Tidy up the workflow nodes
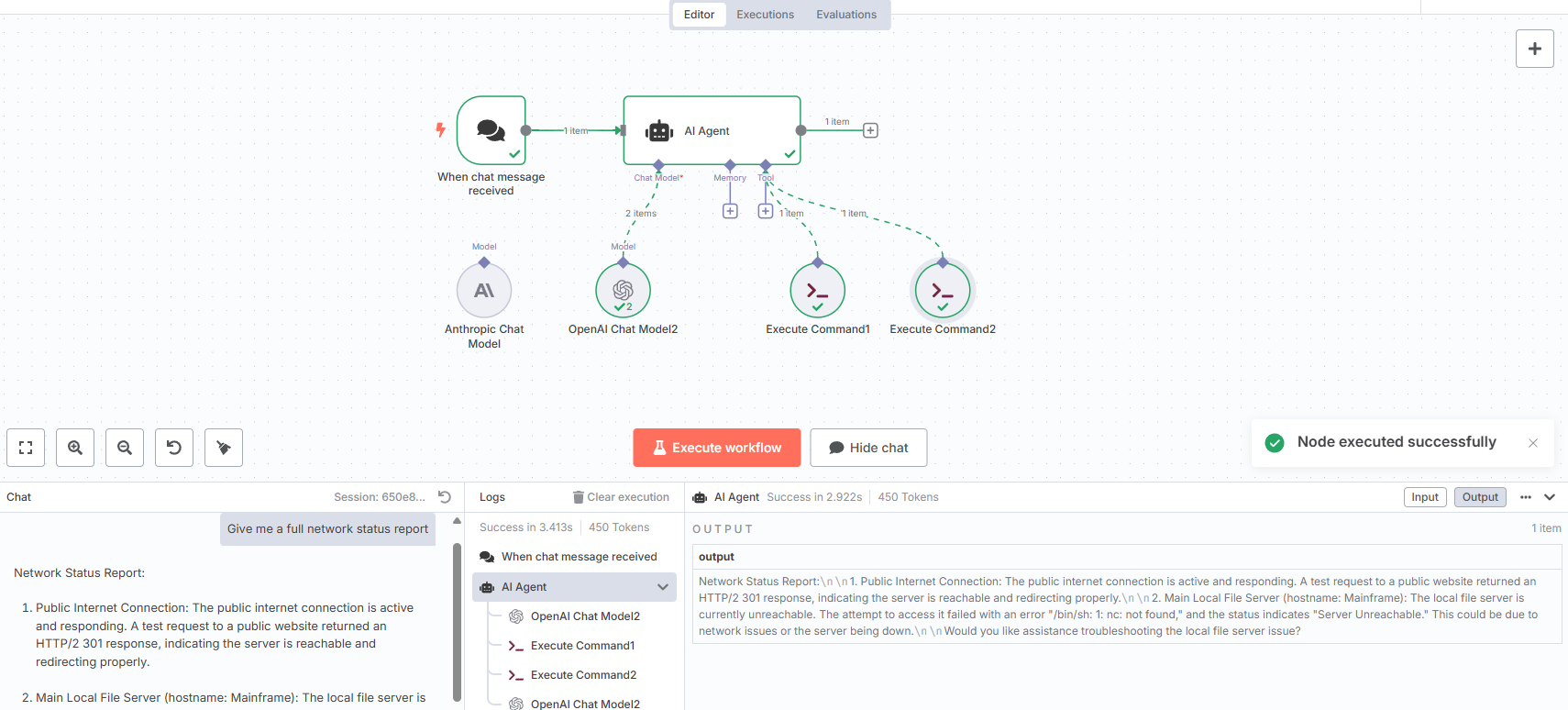The height and width of the screenshot is (710, 1568). 224,448
